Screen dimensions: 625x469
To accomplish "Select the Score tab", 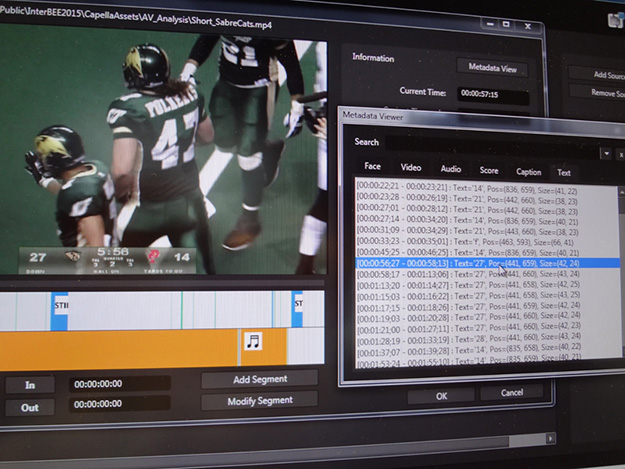I will coord(489,171).
